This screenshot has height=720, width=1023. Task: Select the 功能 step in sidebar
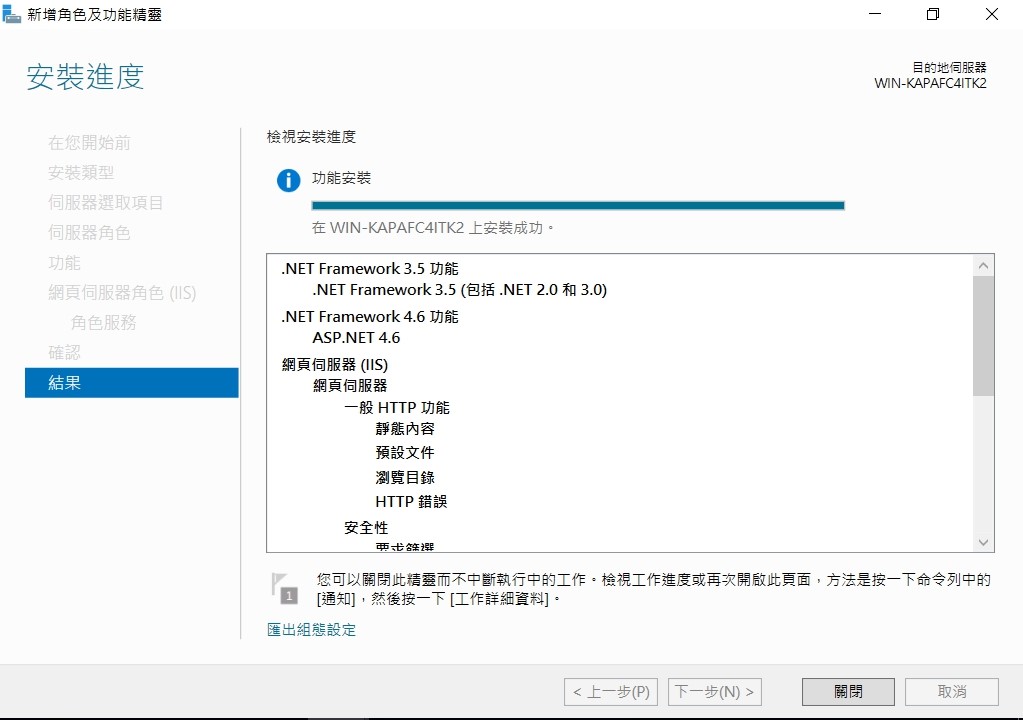[x=65, y=263]
